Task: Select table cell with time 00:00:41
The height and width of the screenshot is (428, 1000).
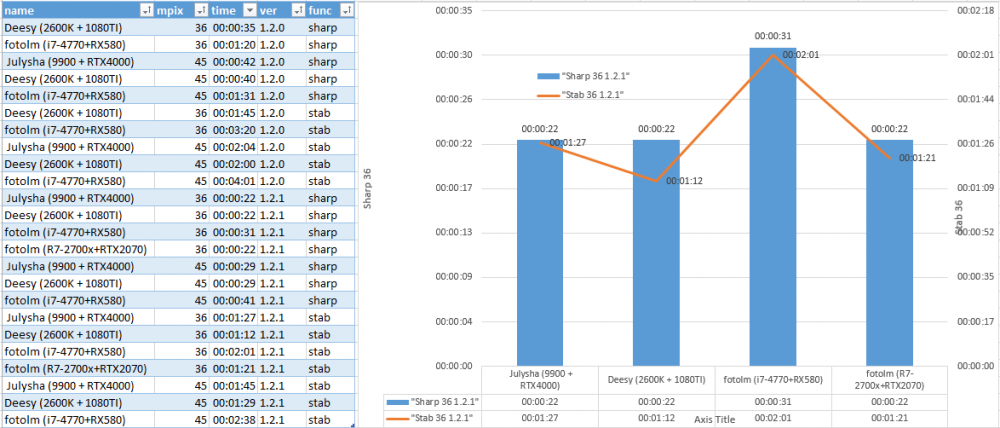Action: tap(233, 300)
